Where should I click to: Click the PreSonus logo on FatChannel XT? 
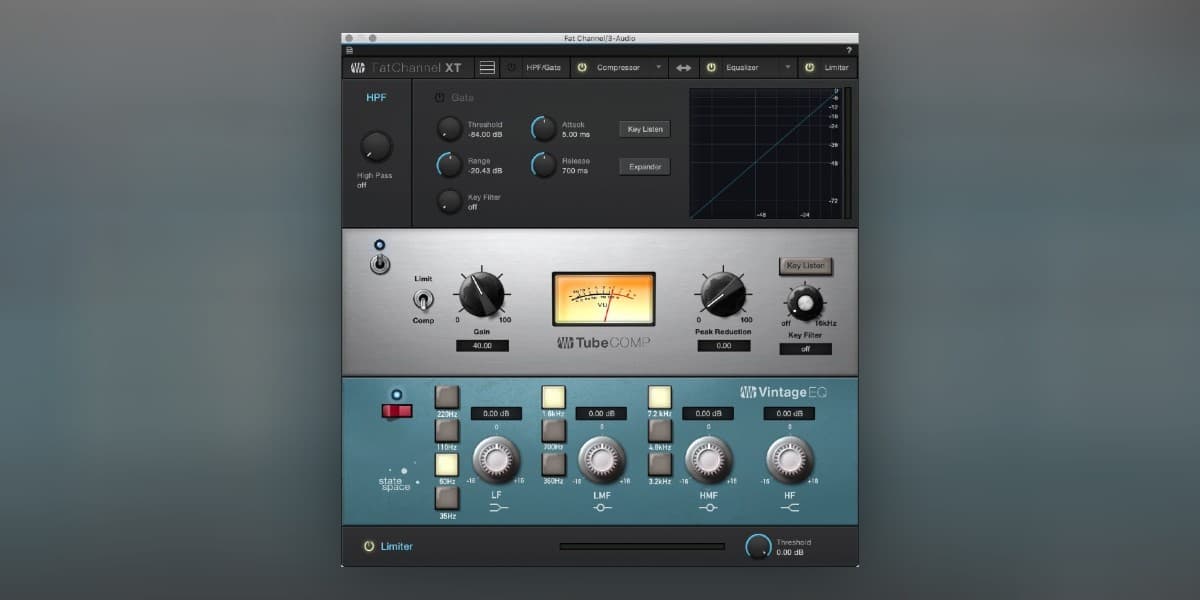tap(358, 68)
